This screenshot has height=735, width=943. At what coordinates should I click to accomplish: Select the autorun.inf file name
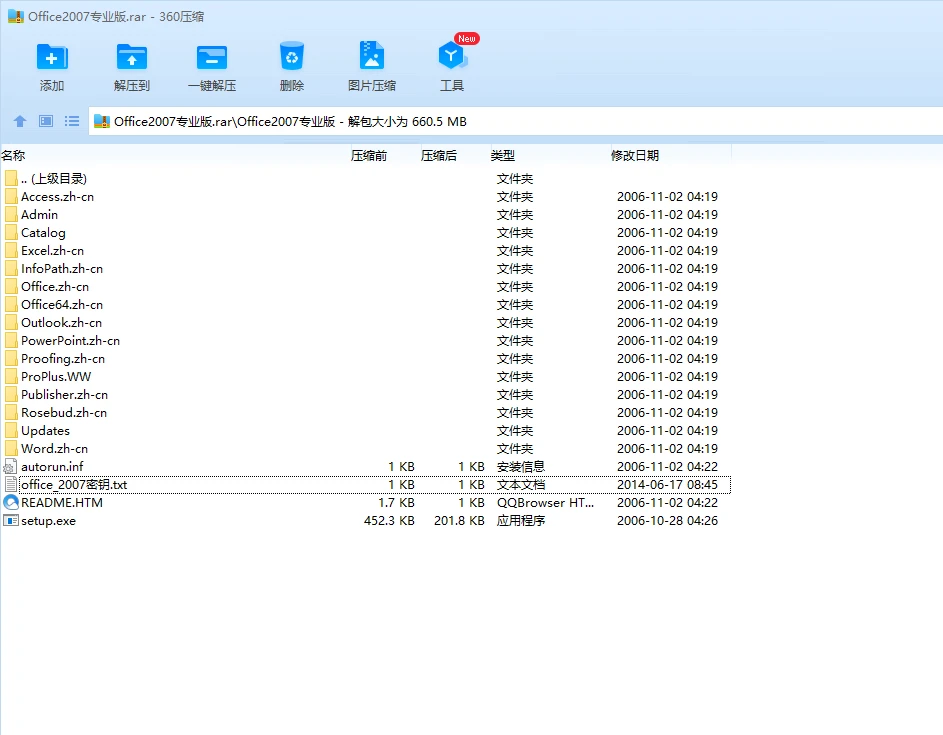(x=52, y=467)
